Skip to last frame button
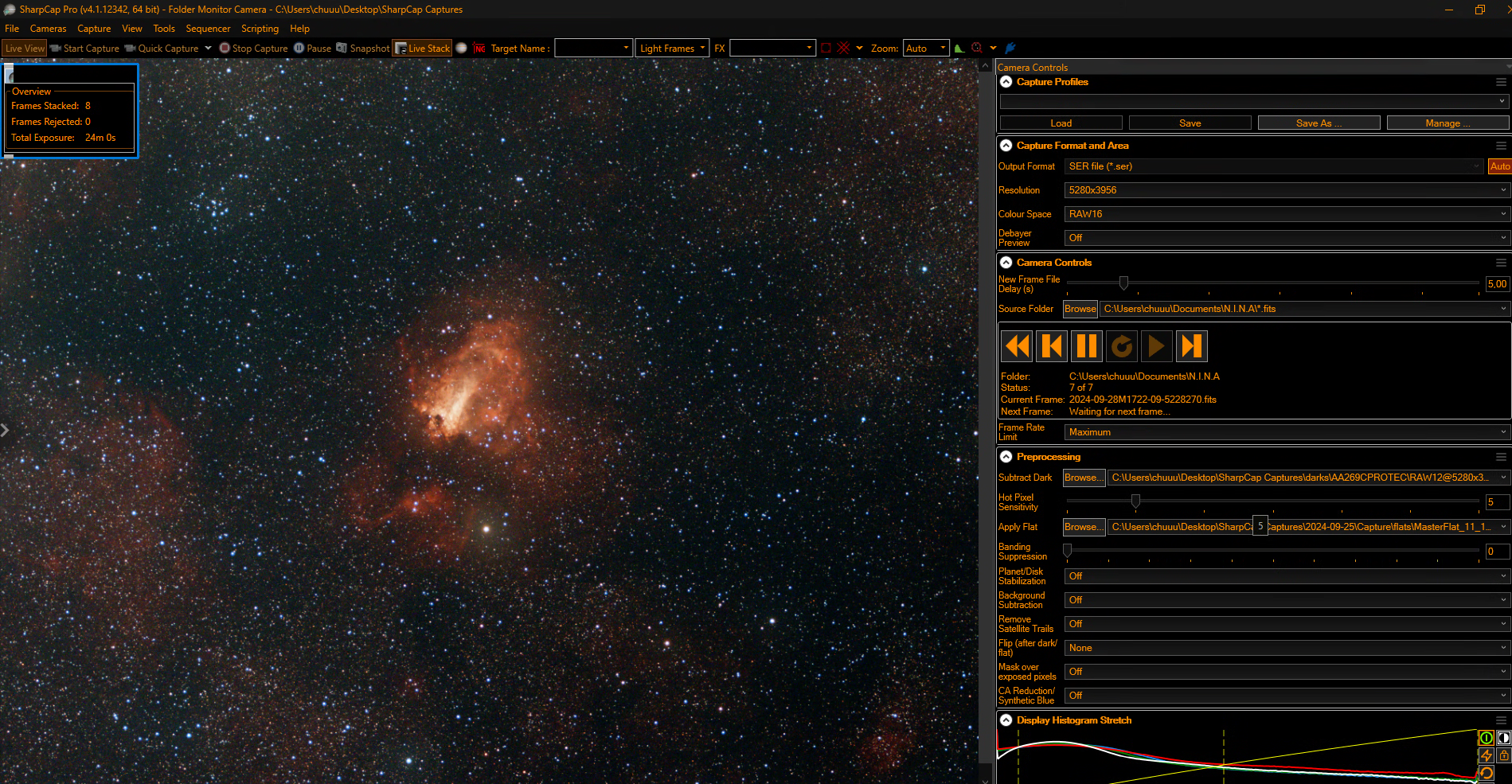1512x784 pixels. coord(1192,346)
